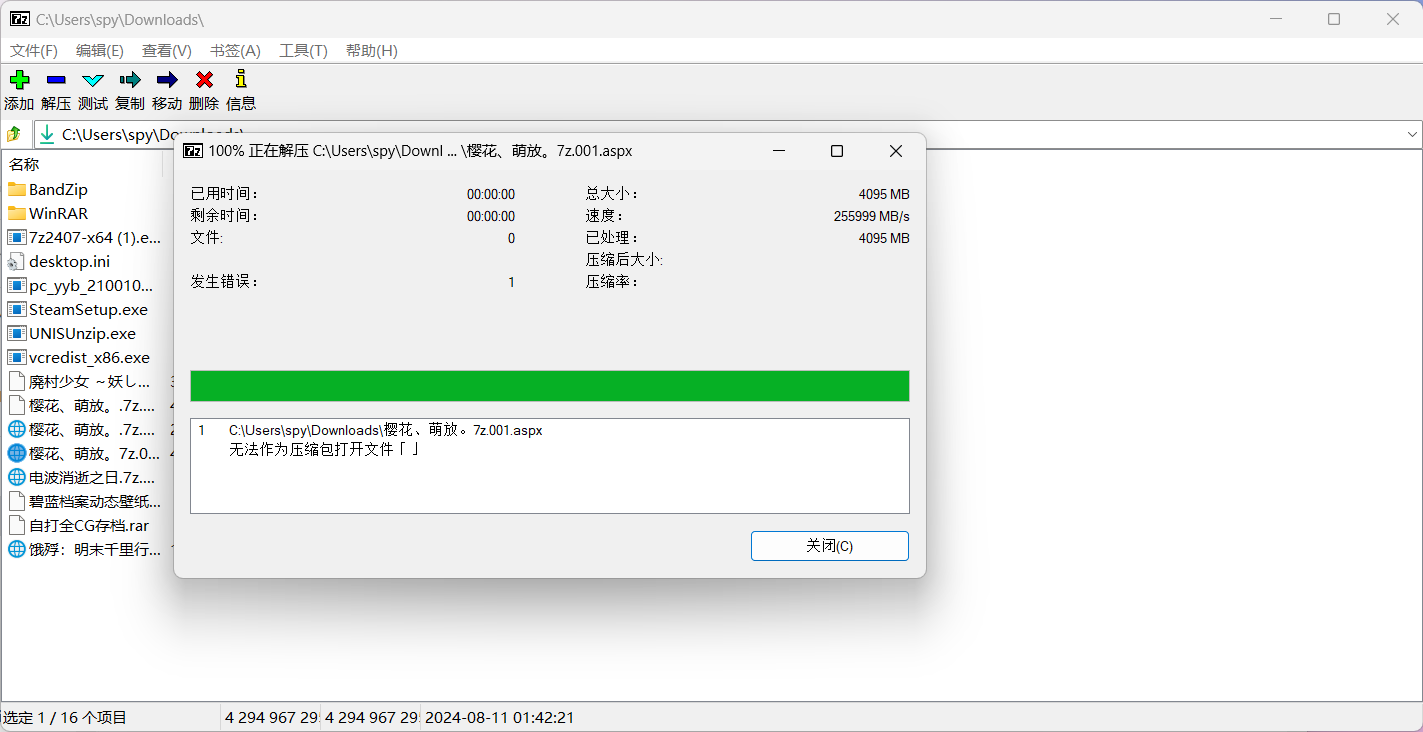Viewport: 1423px width, 732px height.
Task: Click the green extraction progress bar
Action: pyautogui.click(x=550, y=386)
